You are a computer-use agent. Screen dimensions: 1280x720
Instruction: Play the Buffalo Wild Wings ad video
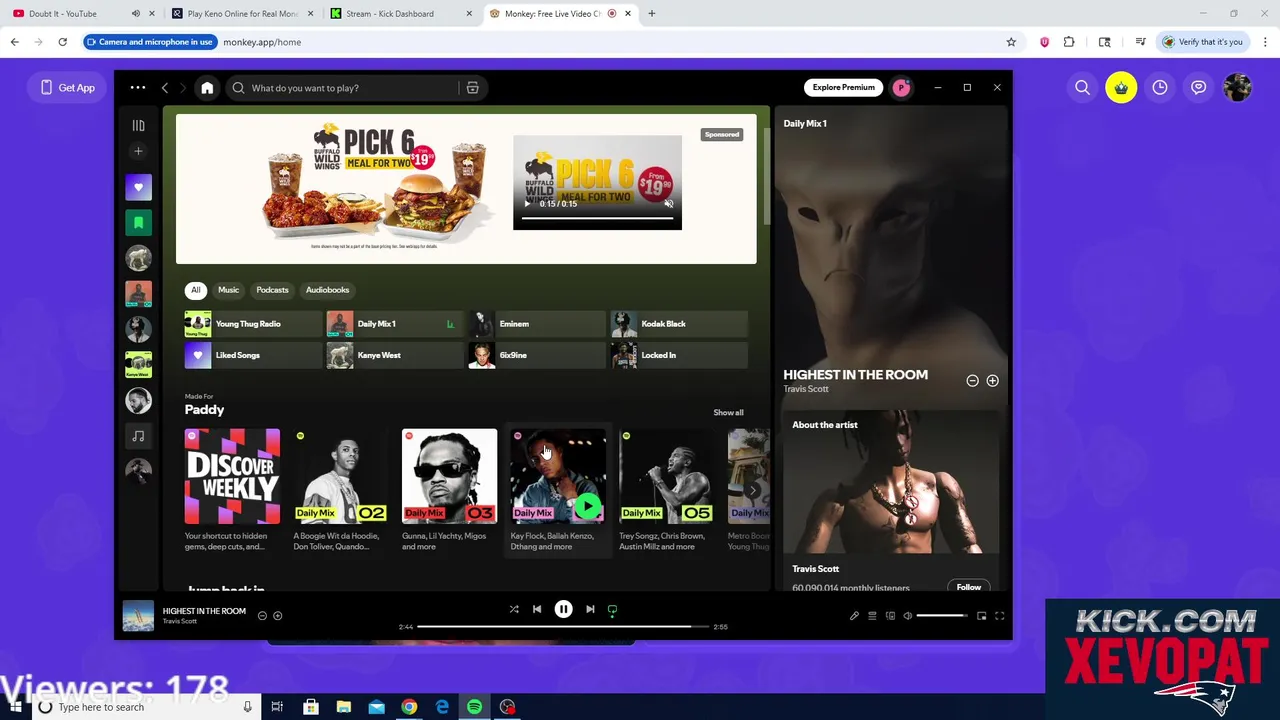tap(529, 203)
